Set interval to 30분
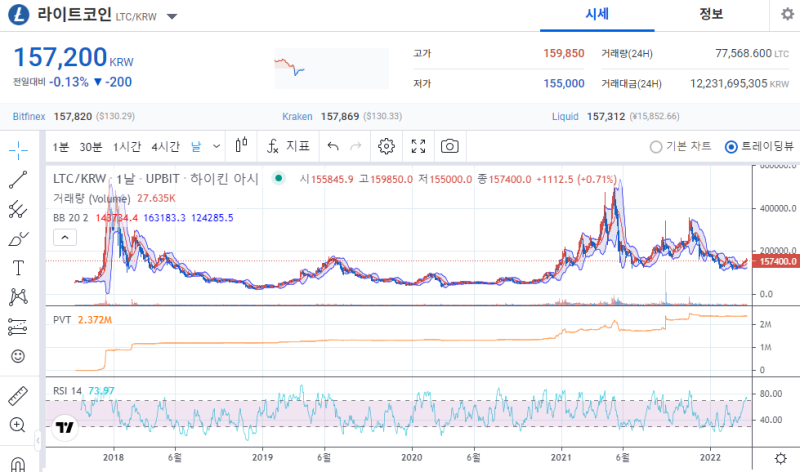Image resolution: width=800 pixels, height=472 pixels. coord(91,147)
